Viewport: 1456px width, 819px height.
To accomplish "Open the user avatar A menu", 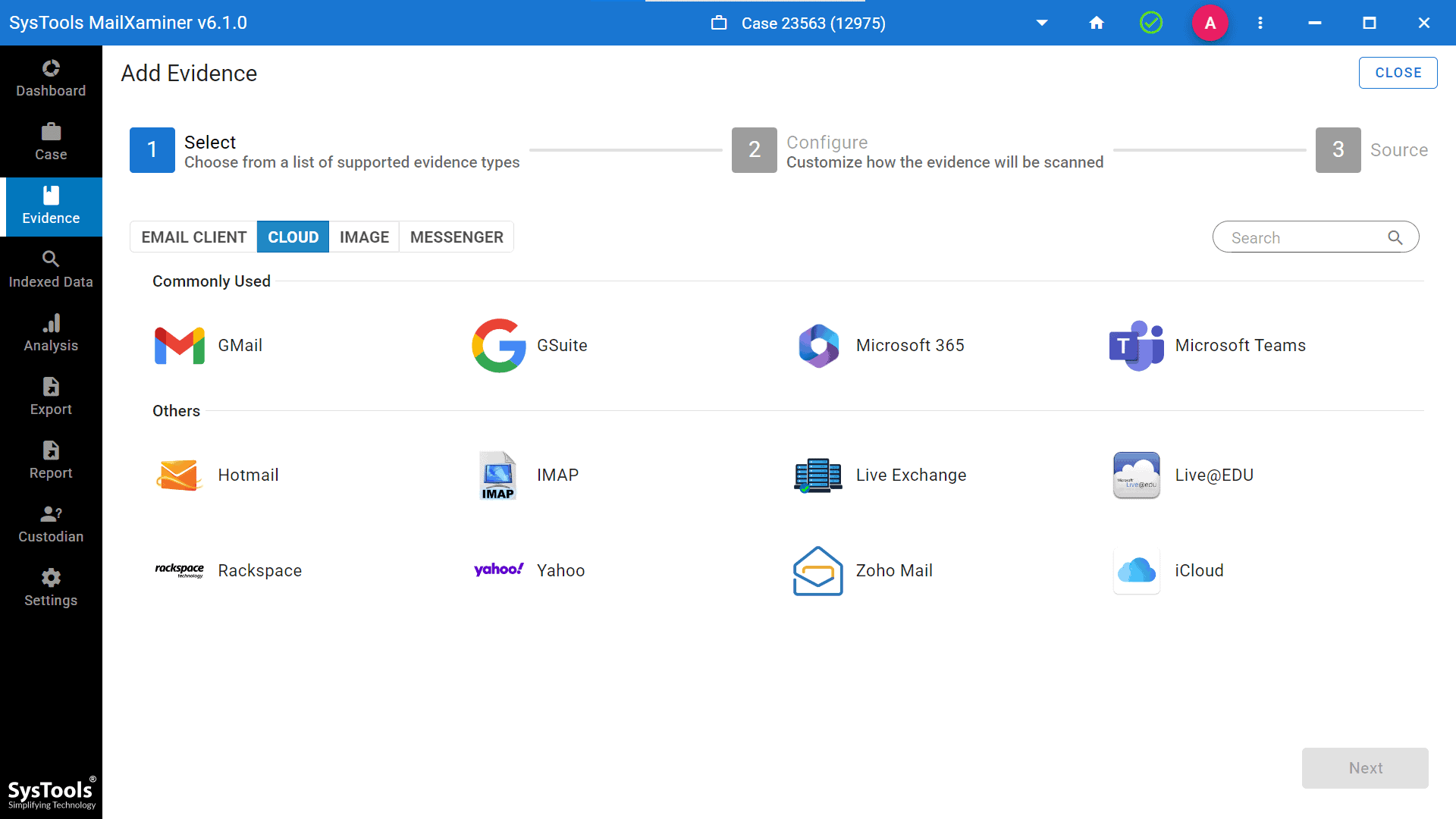I will pyautogui.click(x=1210, y=23).
